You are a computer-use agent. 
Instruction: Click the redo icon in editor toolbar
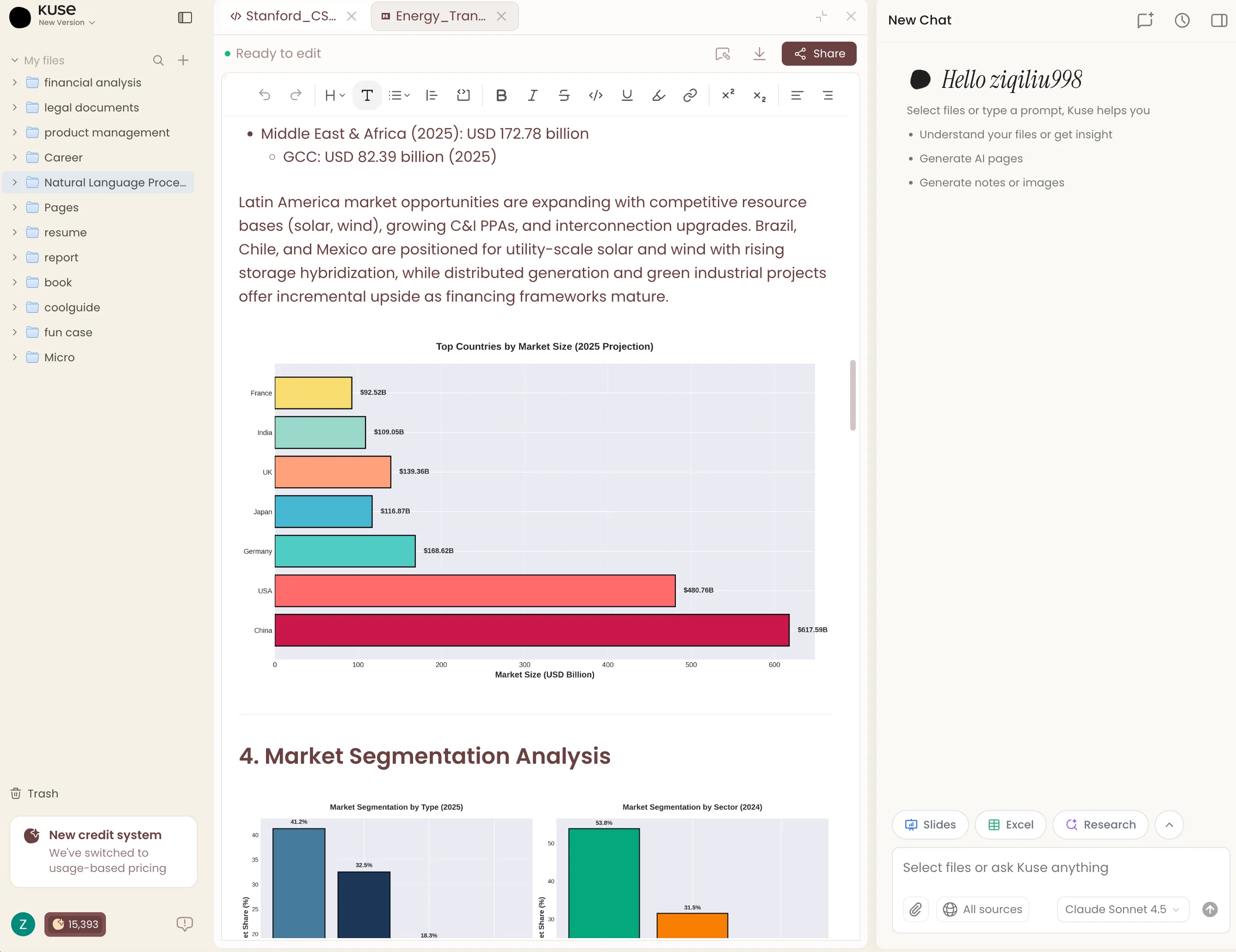coord(296,95)
